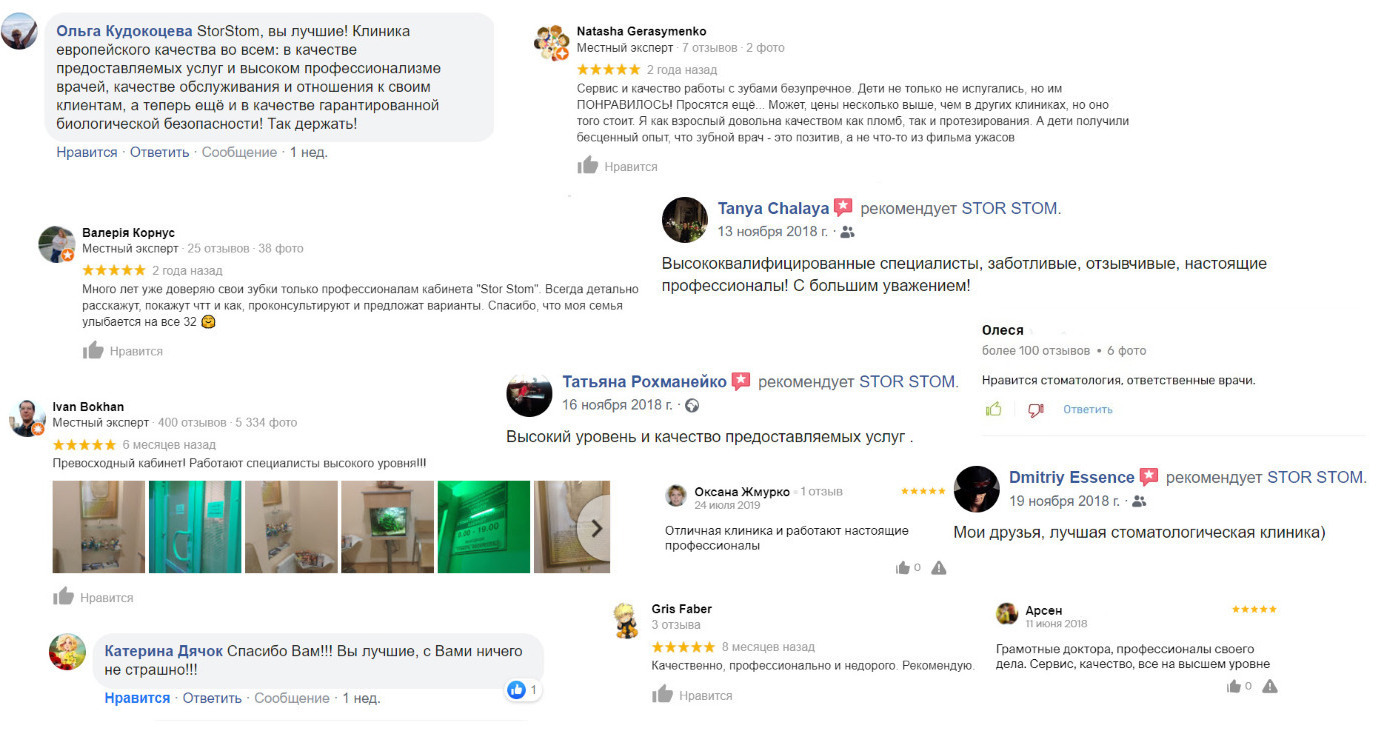Click Ответить link under Олеся's review
The height and width of the screenshot is (752, 1392).
pyautogui.click(x=1087, y=409)
